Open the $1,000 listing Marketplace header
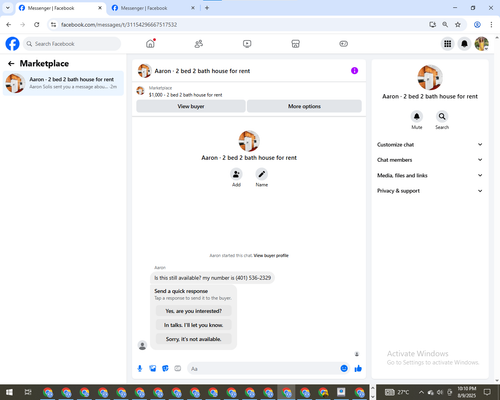The width and height of the screenshot is (500, 400). (x=249, y=91)
